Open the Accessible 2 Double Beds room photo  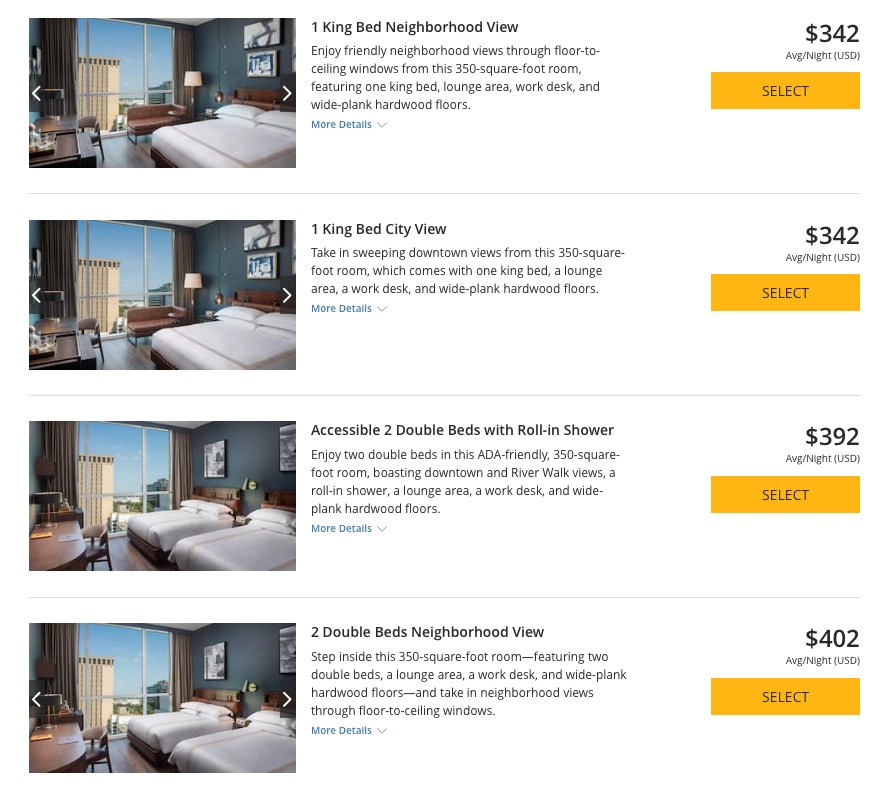point(162,496)
